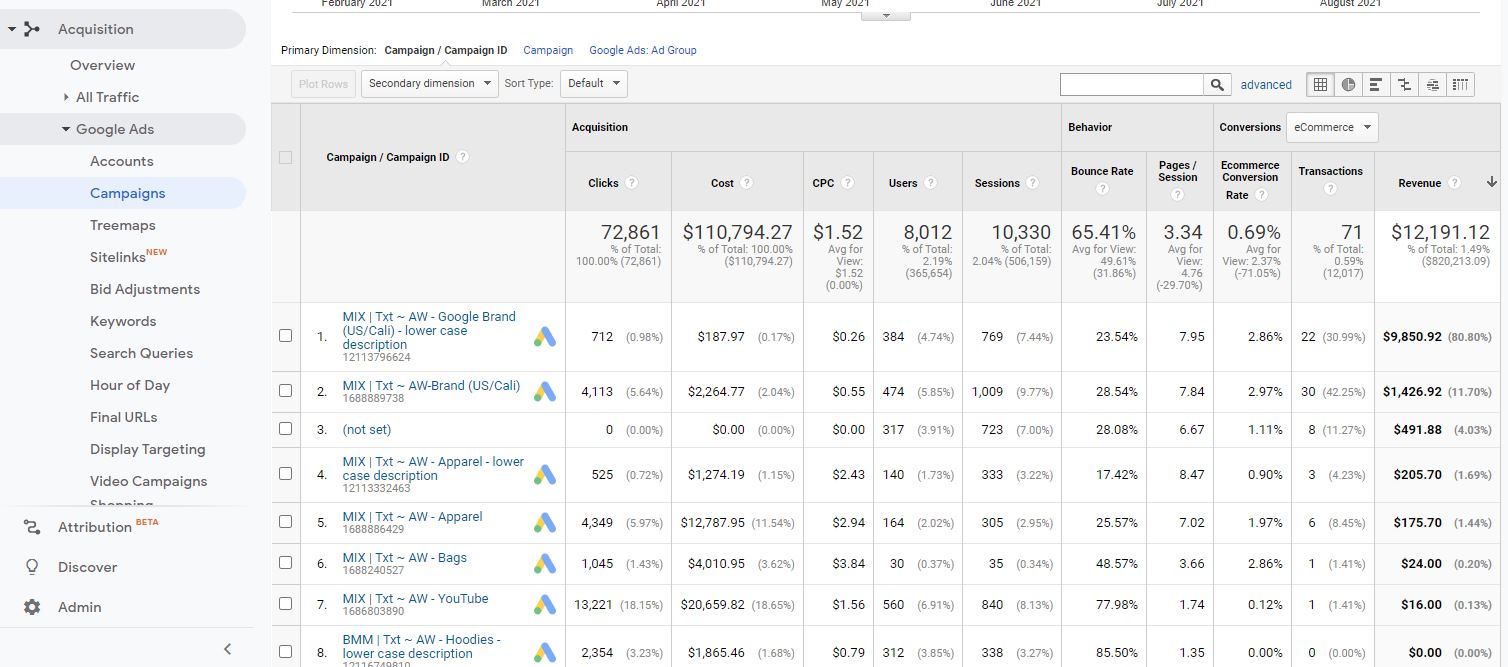Select all rows with header checkbox
1508x667 pixels.
click(x=285, y=157)
